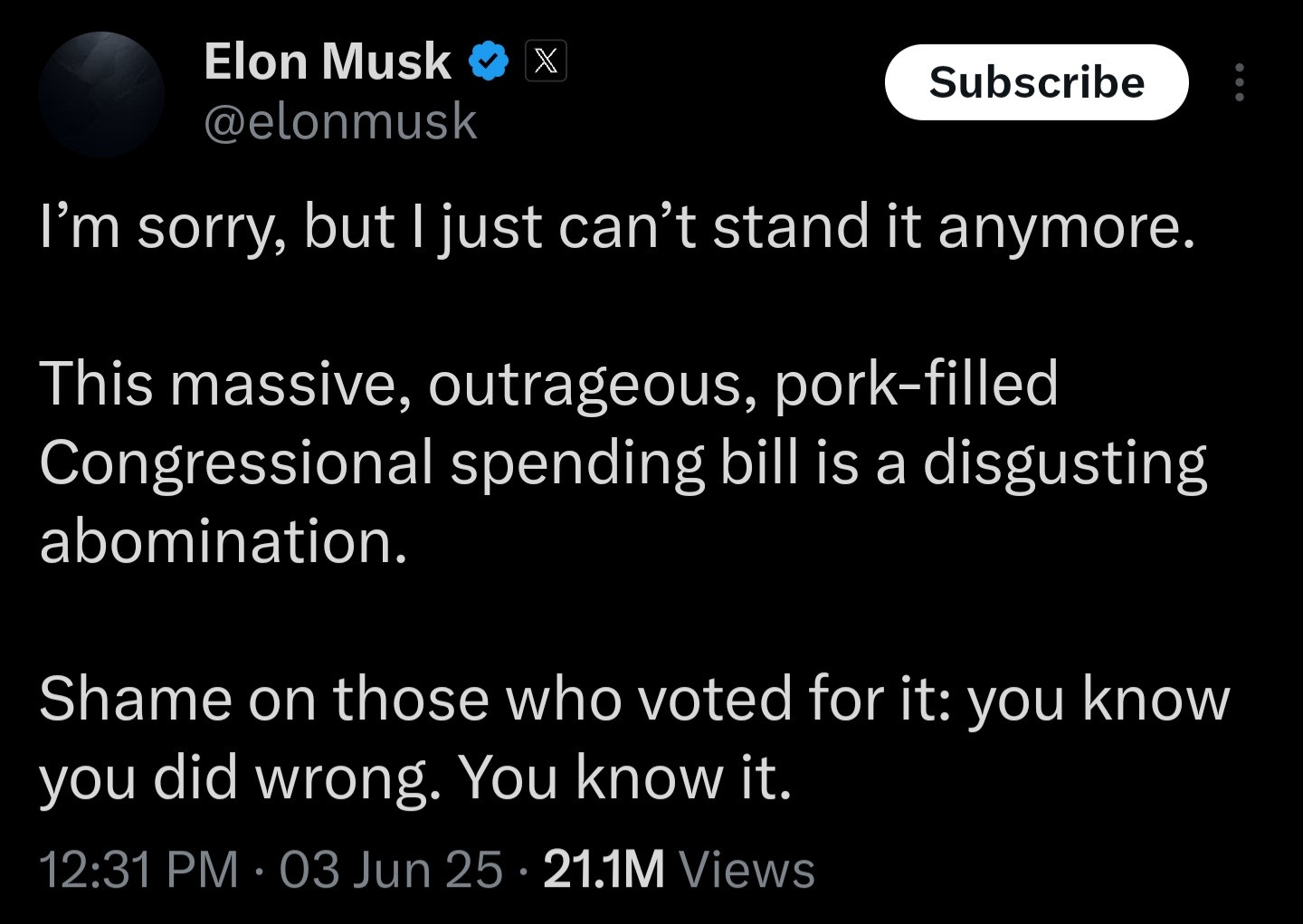The height and width of the screenshot is (924, 1303).
Task: Click the line "I'm sorry, but I just can't stand it anymore."
Action: [617, 226]
